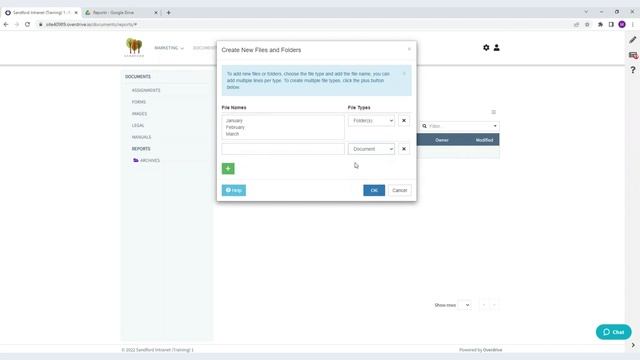
Task: Dismiss the blue info banner
Action: 404,74
